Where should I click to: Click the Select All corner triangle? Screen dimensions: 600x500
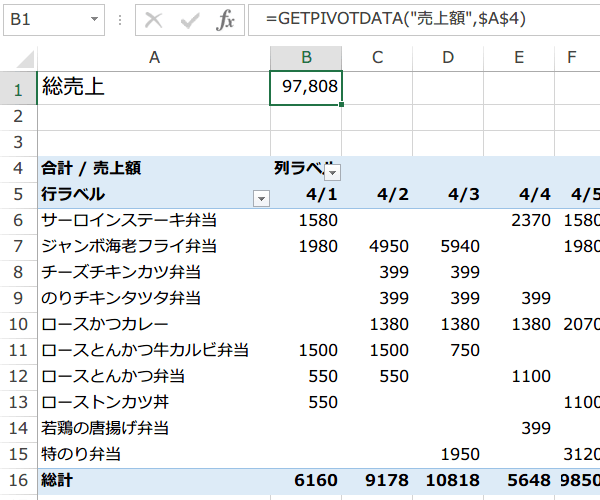24,59
